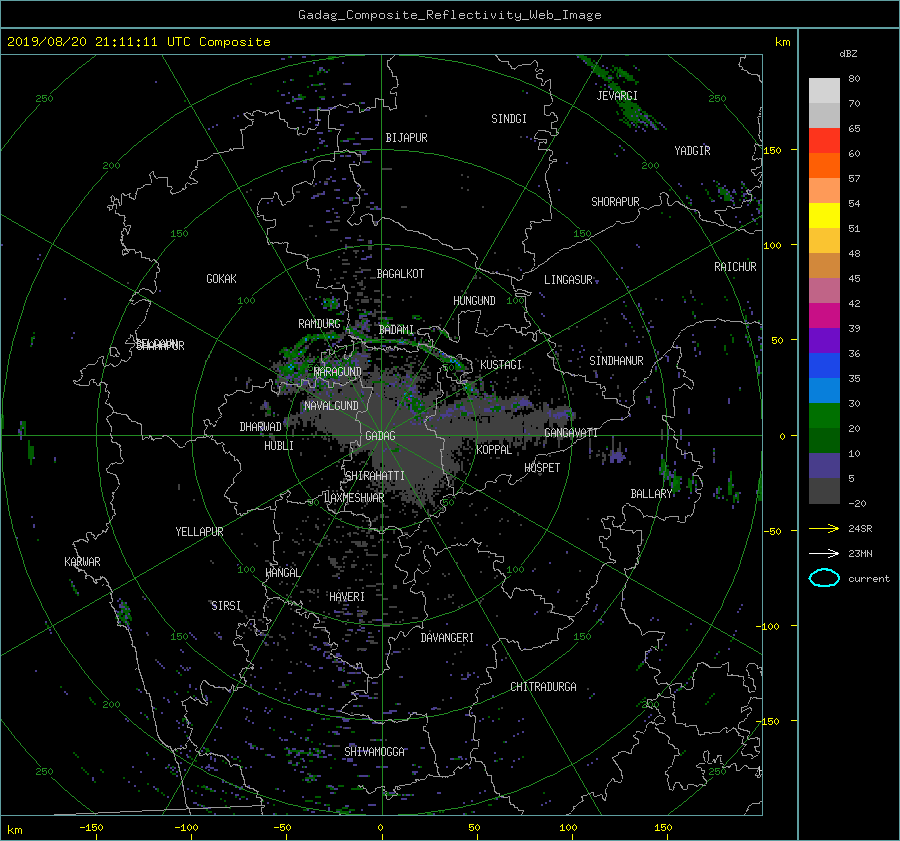
Task: Select the BIJAPUR city label
Action: point(406,138)
